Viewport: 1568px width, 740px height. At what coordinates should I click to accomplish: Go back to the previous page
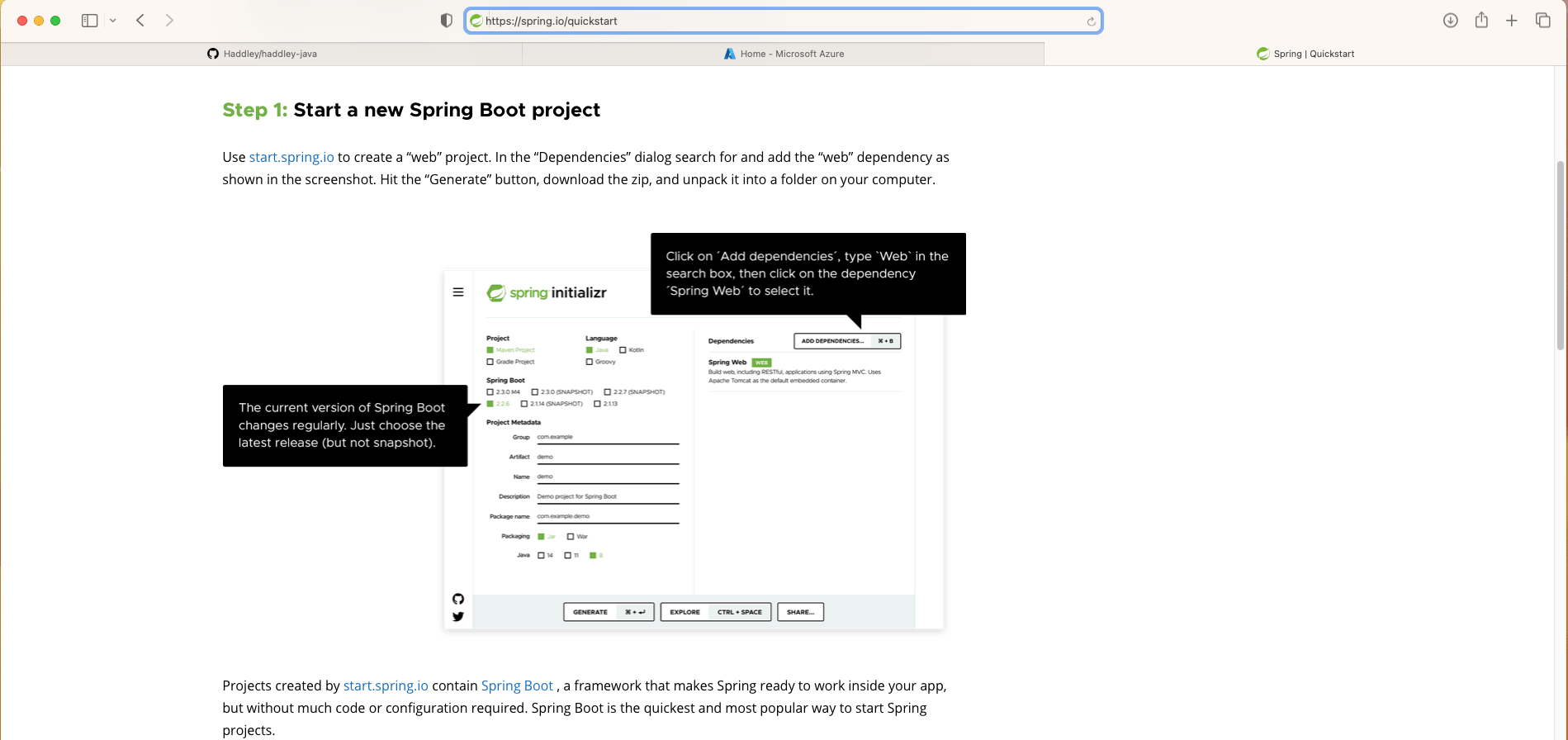tap(140, 21)
